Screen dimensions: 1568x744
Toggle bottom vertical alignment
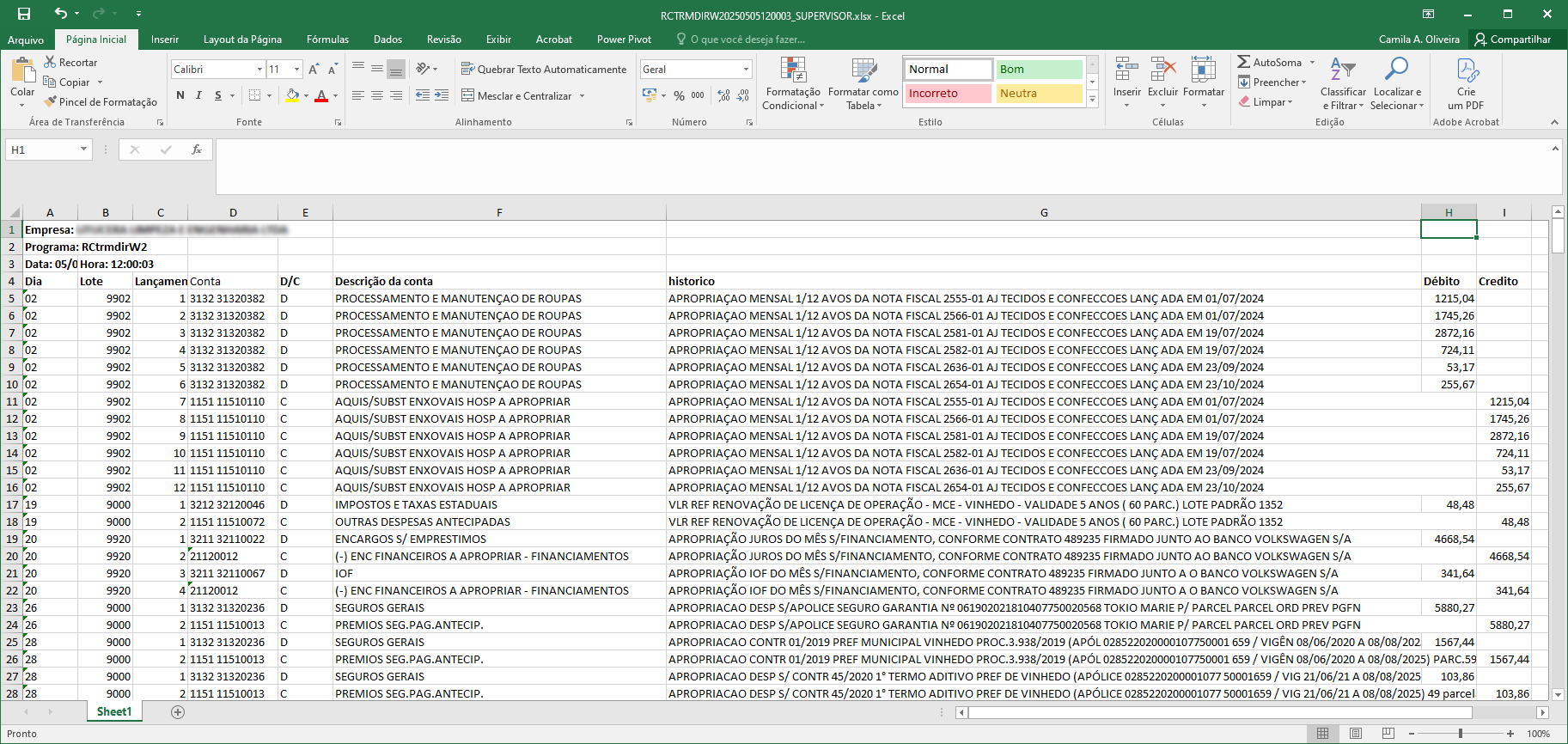coord(396,70)
